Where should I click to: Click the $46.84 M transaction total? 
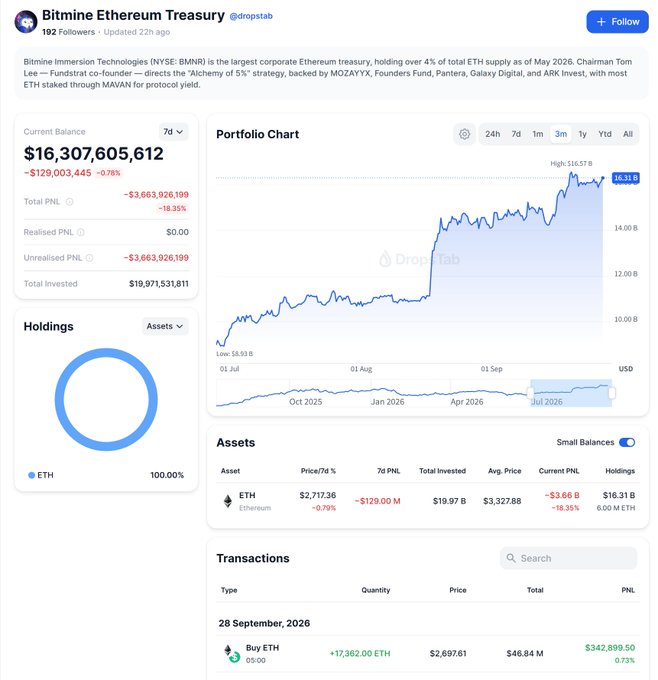(x=524, y=654)
